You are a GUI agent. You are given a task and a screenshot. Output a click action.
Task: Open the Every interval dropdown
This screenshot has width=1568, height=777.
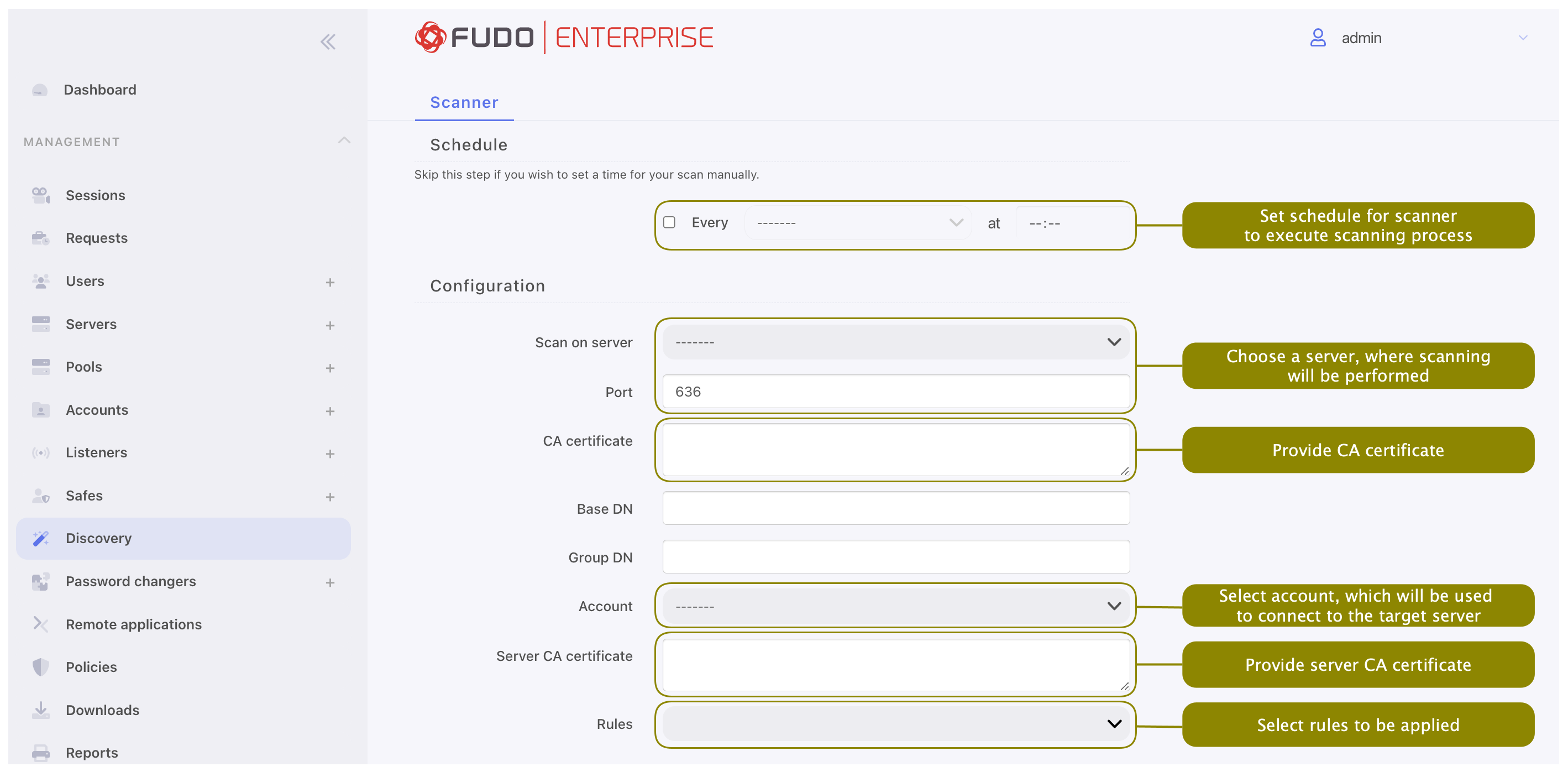[859, 223]
